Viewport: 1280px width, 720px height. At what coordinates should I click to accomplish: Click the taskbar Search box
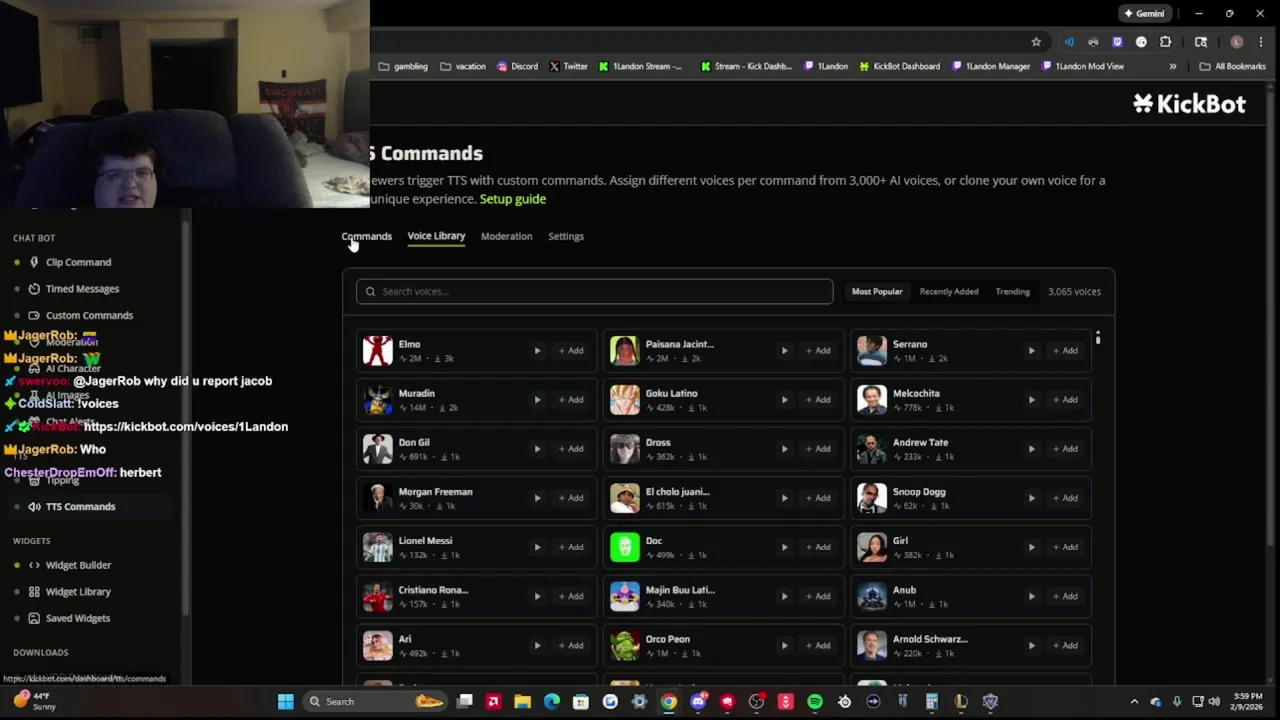pos(373,702)
